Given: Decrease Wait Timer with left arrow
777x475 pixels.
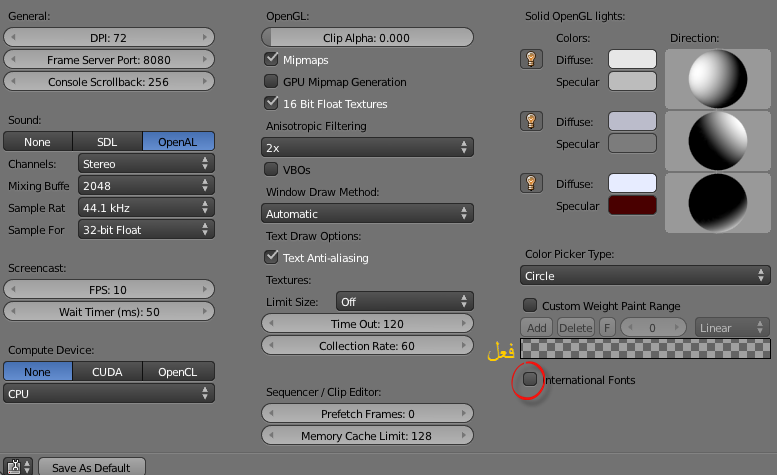Looking at the screenshot, I should 13,312.
